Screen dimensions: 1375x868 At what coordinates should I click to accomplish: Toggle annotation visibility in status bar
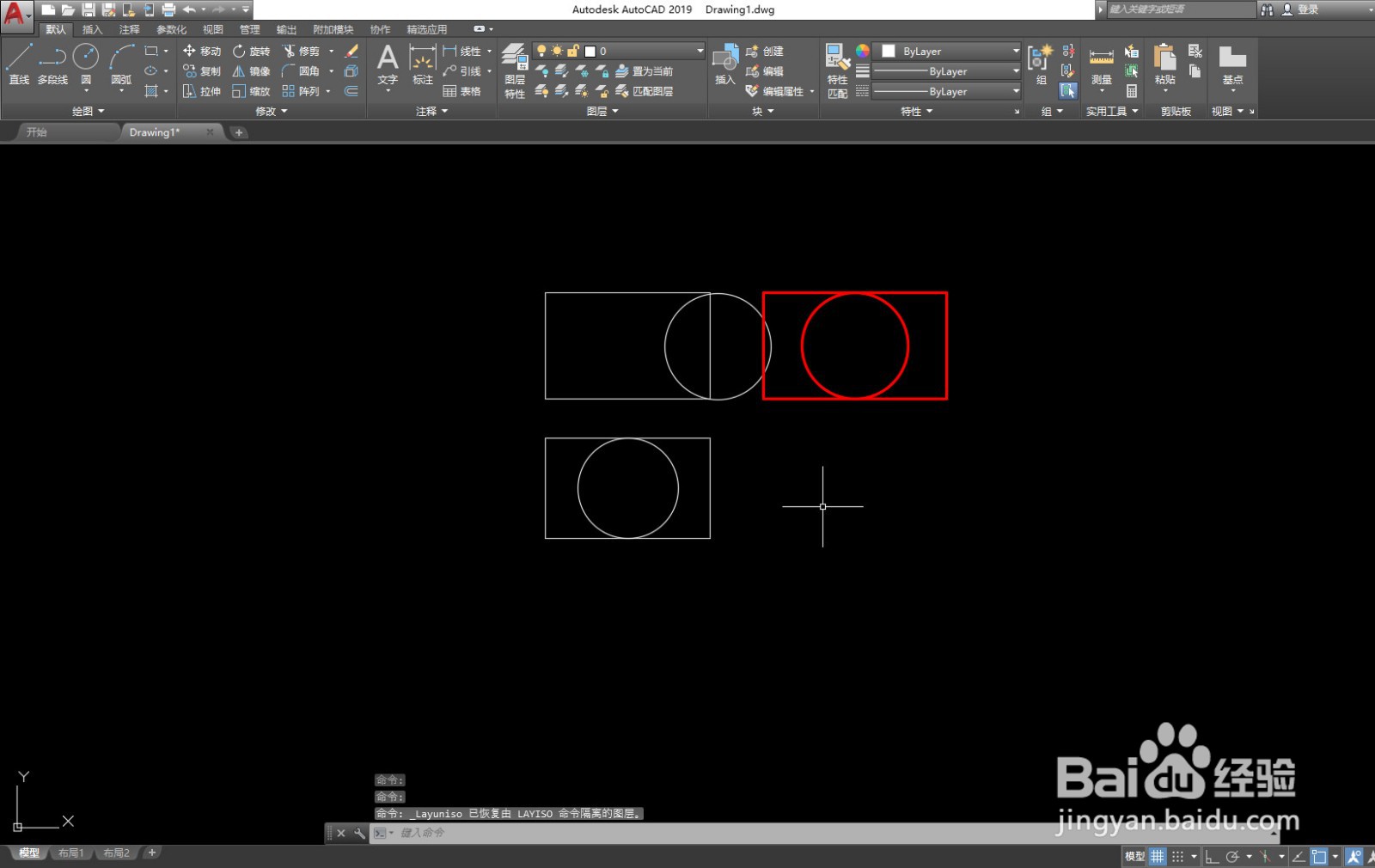point(1354,856)
